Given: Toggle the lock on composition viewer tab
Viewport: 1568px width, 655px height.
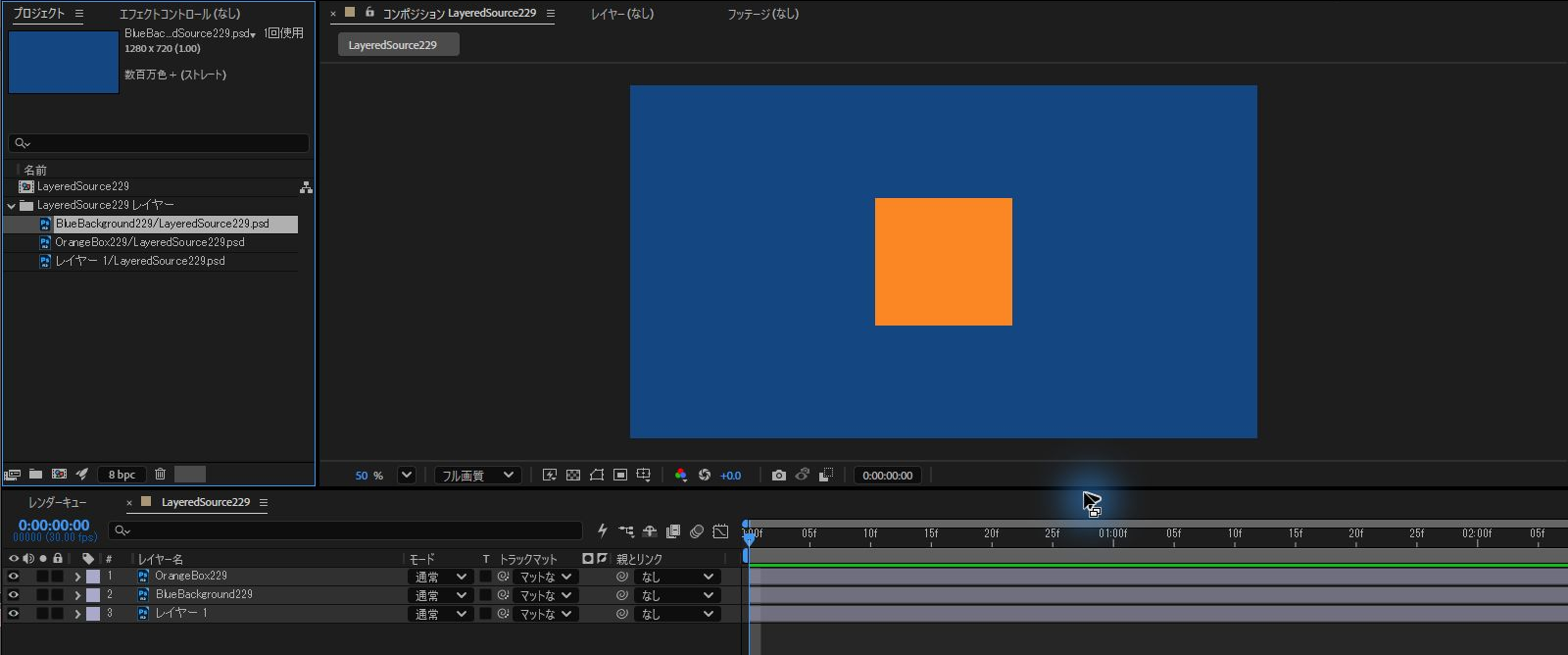Looking at the screenshot, I should pyautogui.click(x=369, y=13).
